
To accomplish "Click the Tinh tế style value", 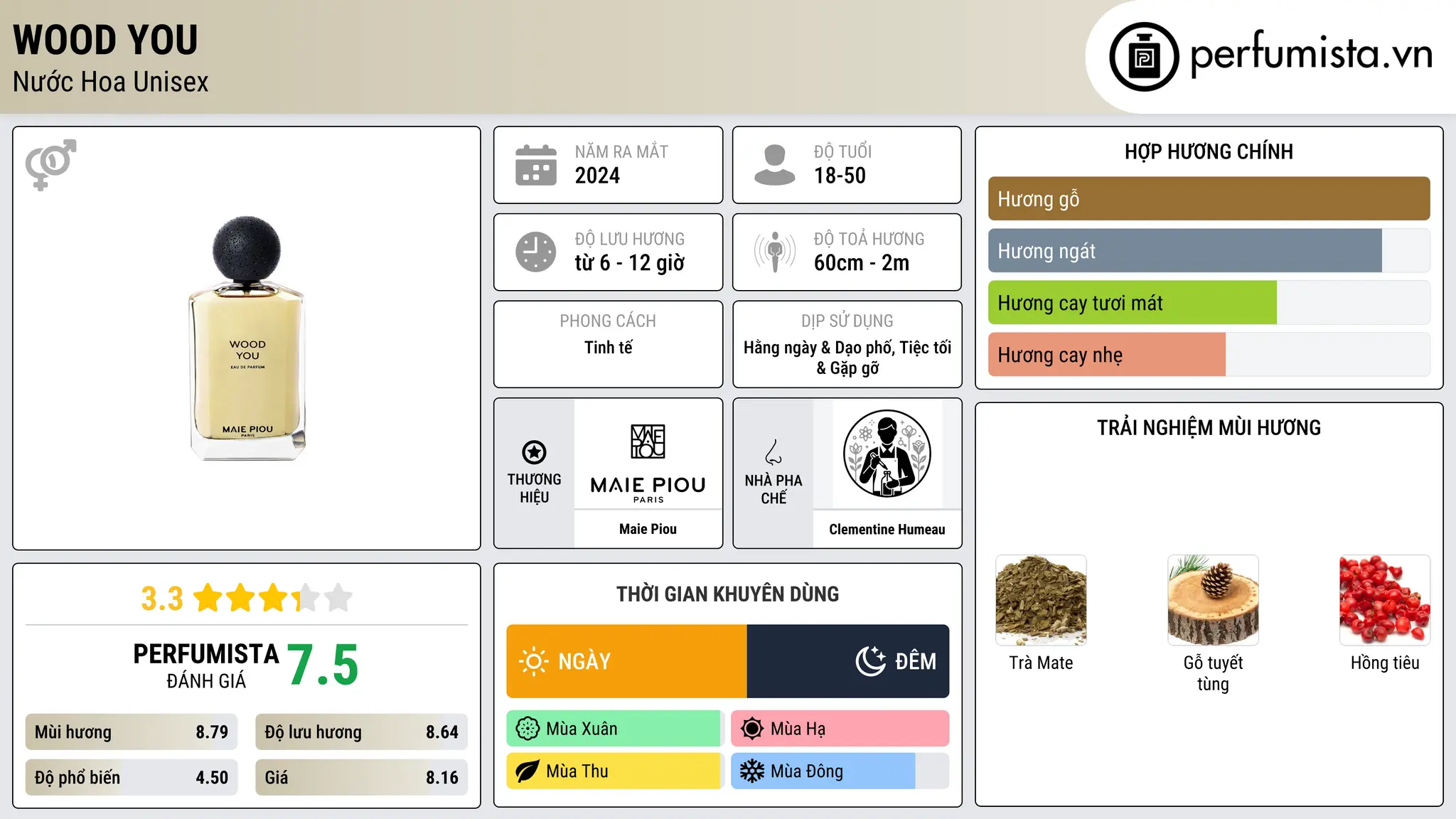I will pyautogui.click(x=609, y=348).
